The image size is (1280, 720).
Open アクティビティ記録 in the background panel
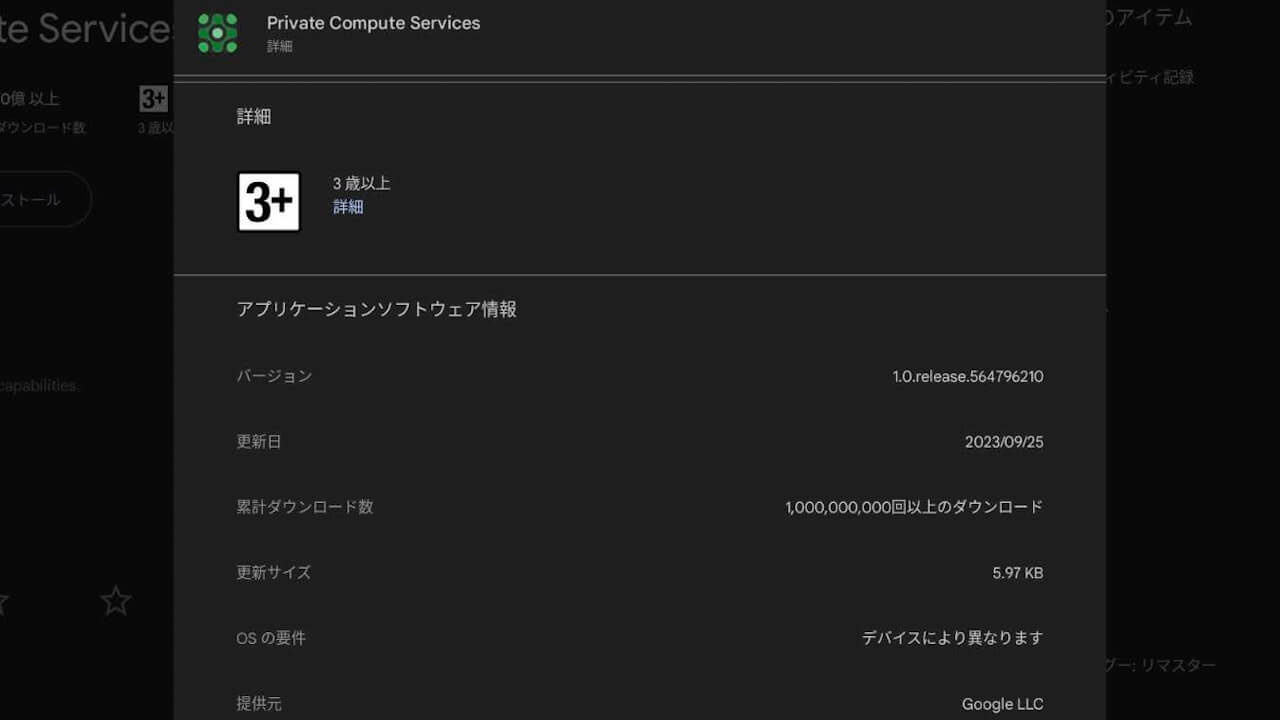tap(1150, 77)
